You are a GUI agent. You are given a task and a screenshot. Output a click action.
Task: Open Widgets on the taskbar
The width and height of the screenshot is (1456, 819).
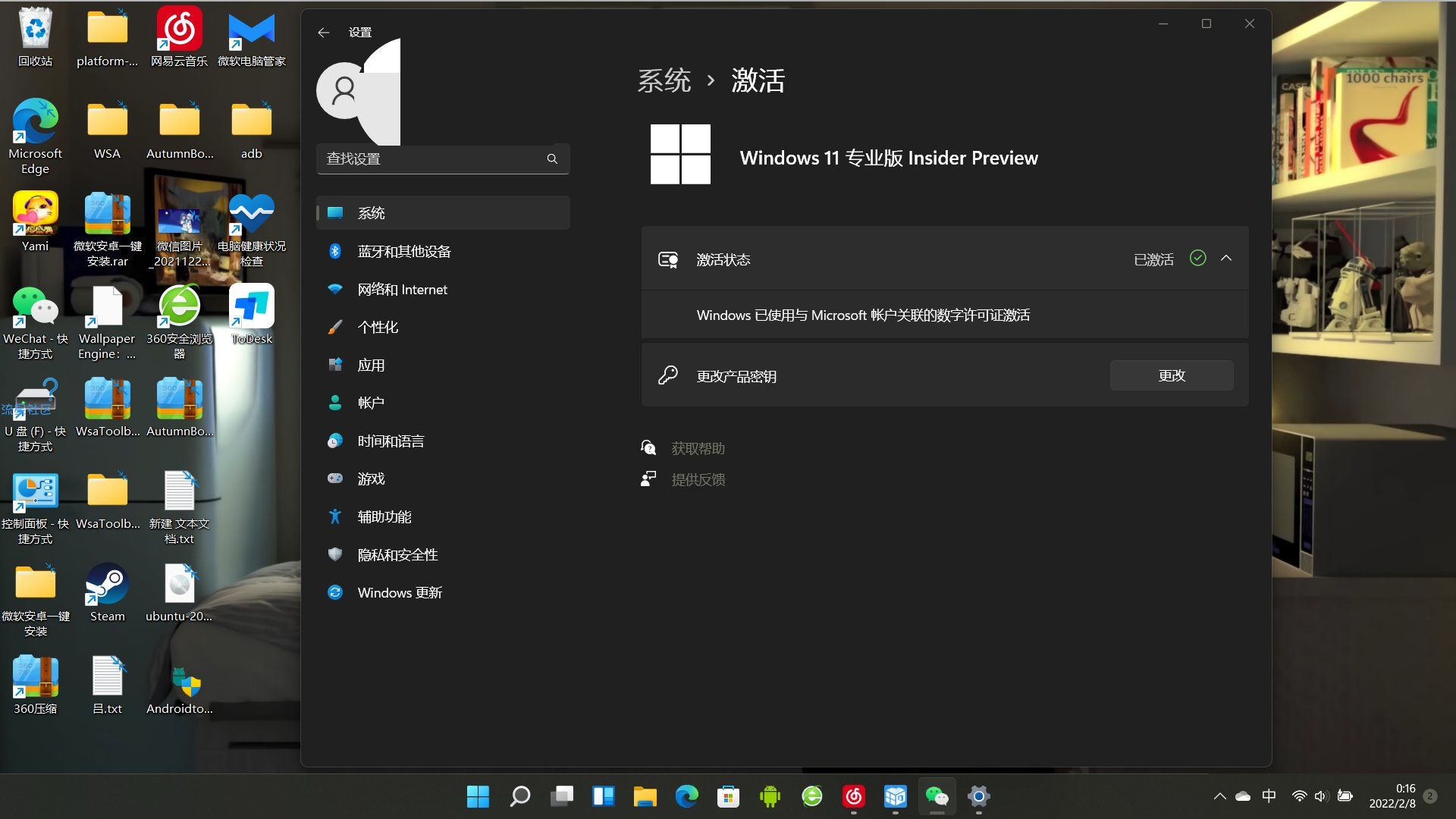604,796
